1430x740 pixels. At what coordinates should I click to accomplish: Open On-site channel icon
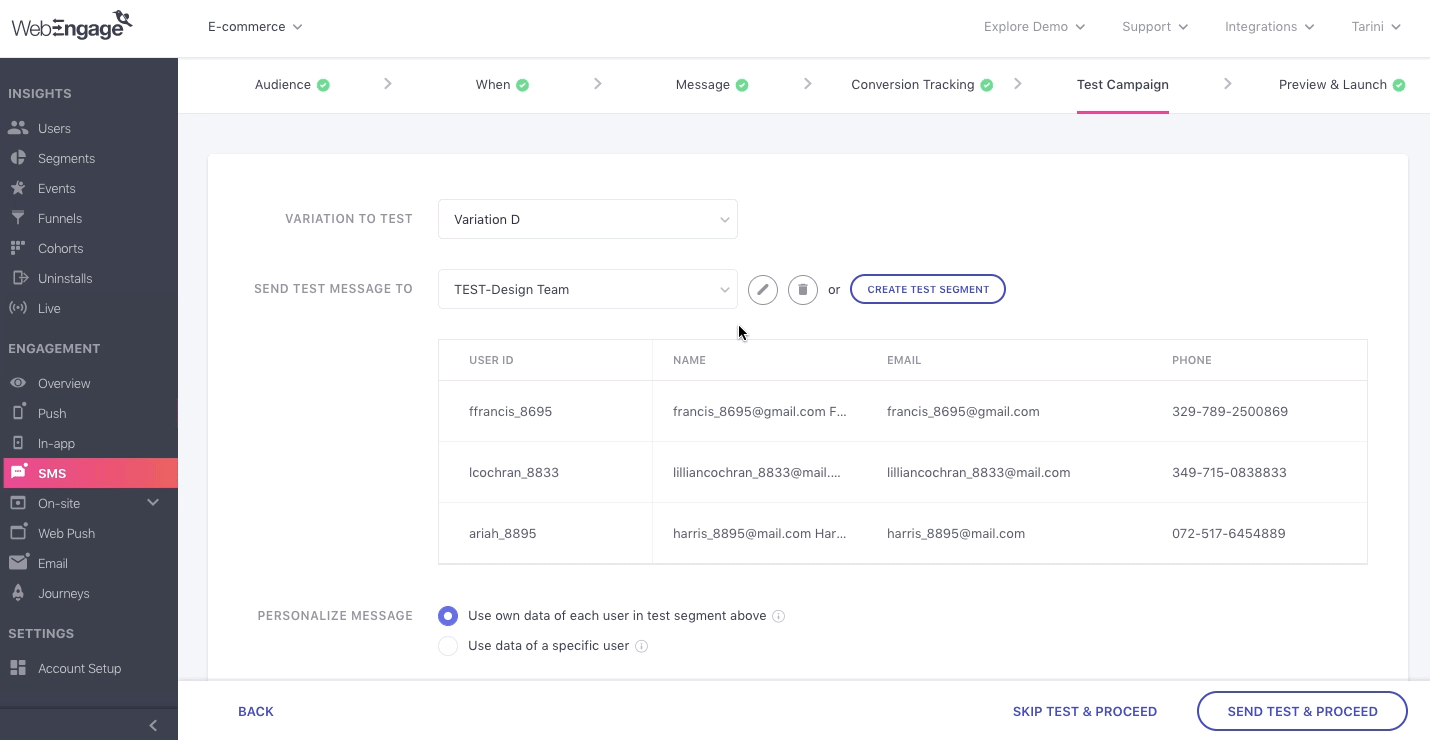(x=18, y=503)
